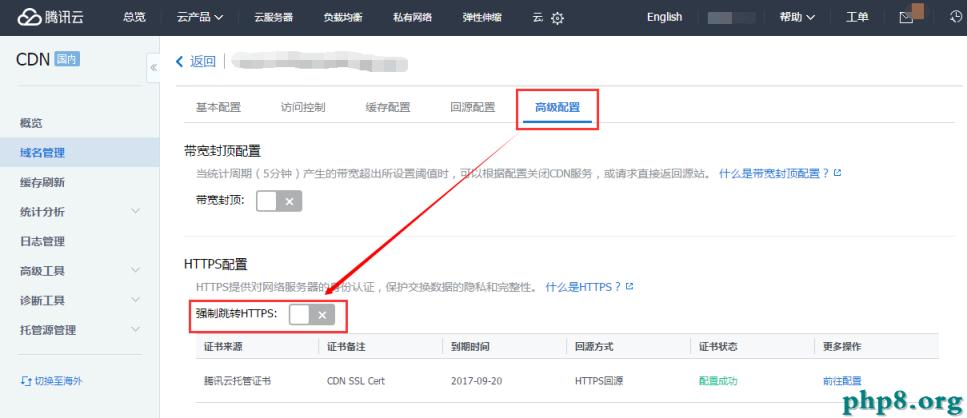
Task: Open 云服务器 in the top navigation
Action: point(273,17)
